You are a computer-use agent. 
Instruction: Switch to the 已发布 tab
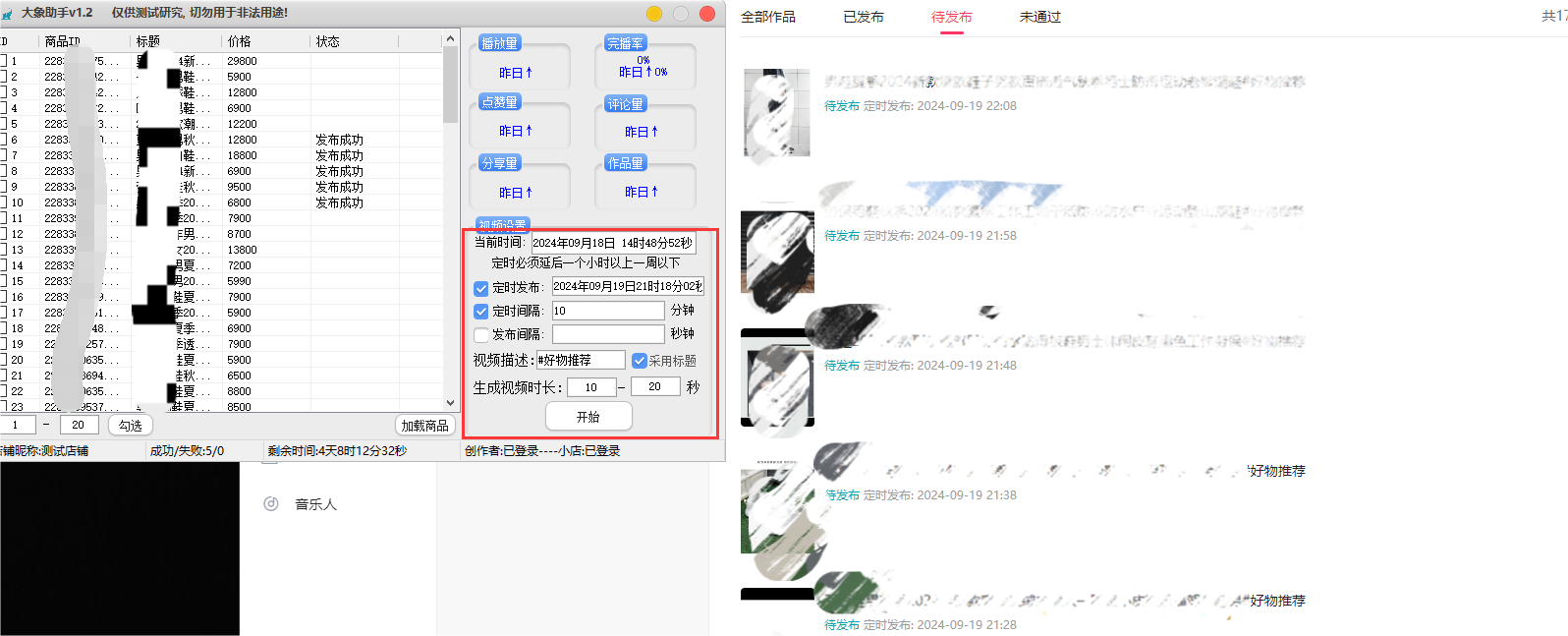pos(864,17)
